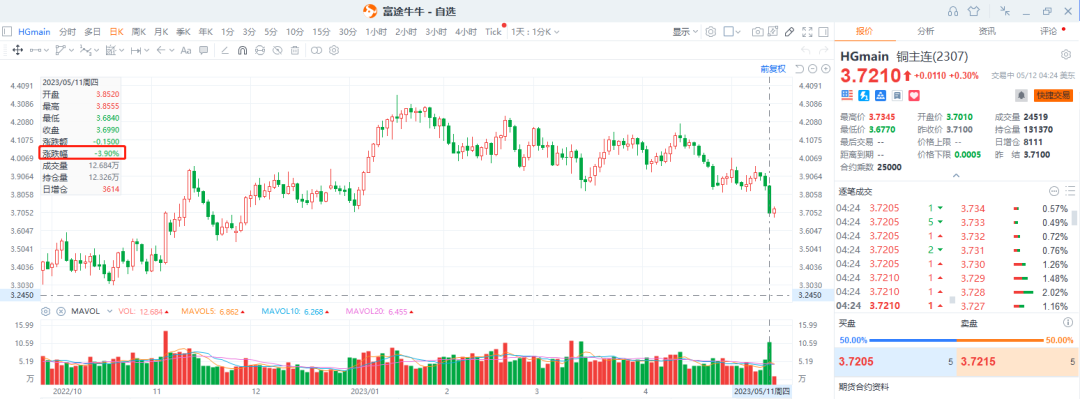This screenshot has width=1080, height=399.
Task: Zoom in the chart with plus icon
Action: (x=826, y=68)
